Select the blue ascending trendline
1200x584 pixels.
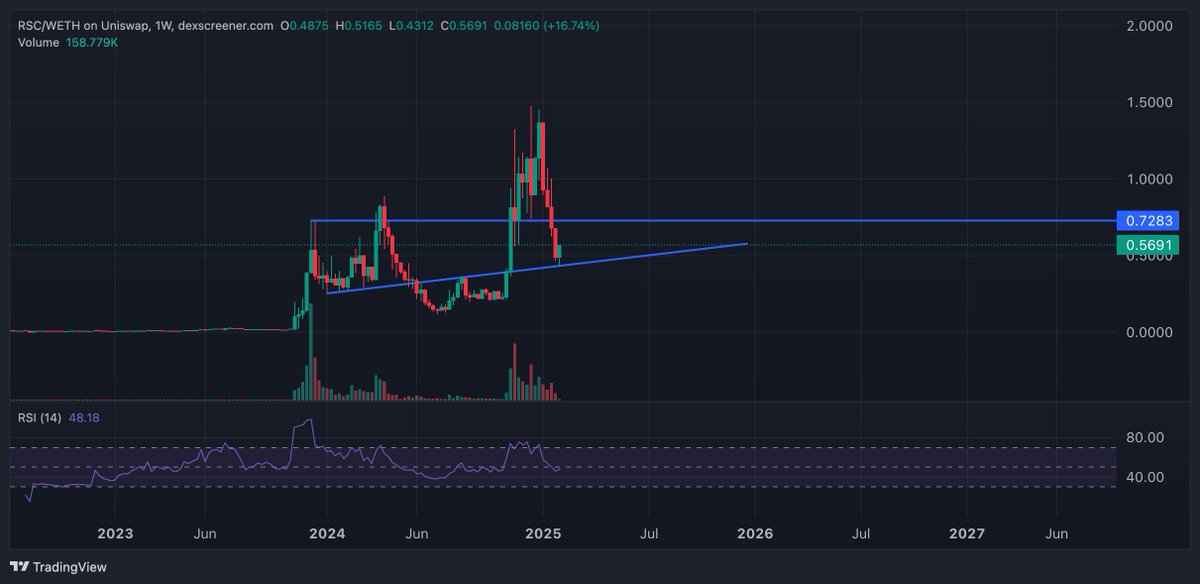537,268
